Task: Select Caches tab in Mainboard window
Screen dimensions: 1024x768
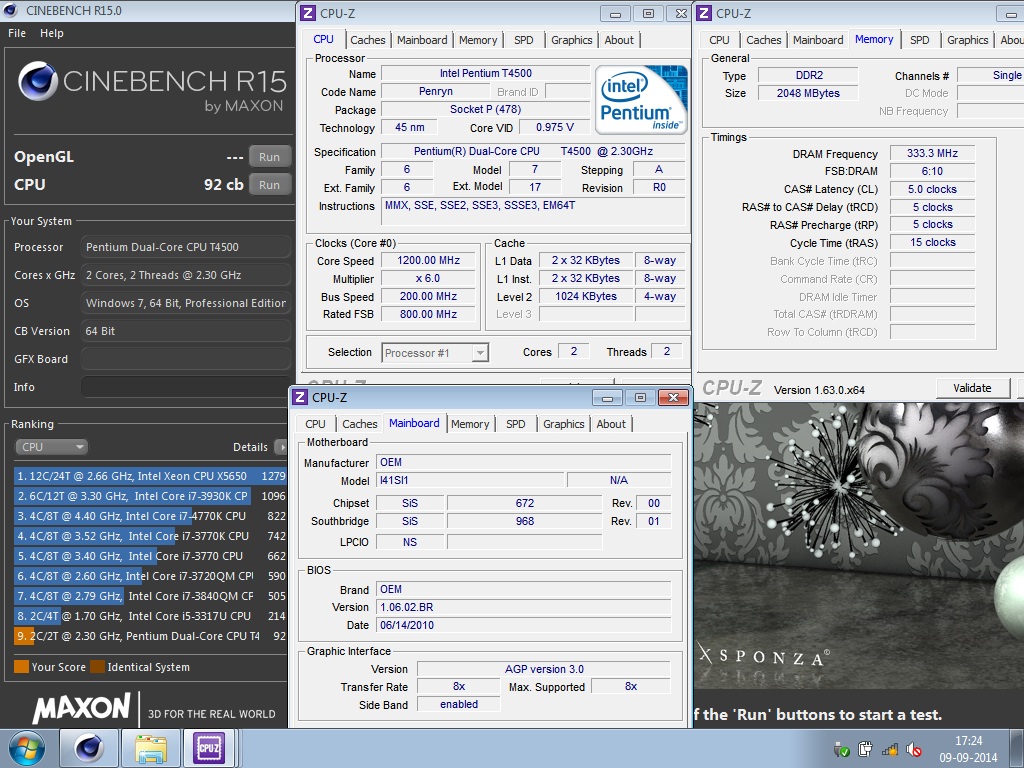Action: click(x=360, y=424)
